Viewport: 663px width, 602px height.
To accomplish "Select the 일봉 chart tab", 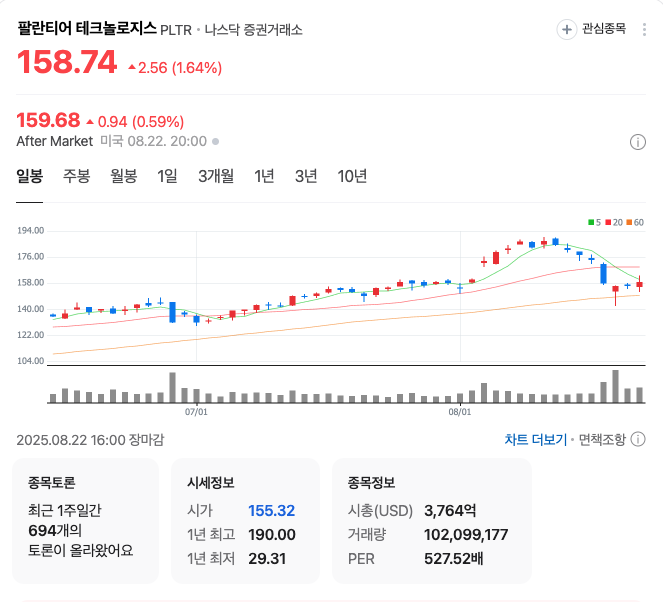I will click(x=30, y=176).
